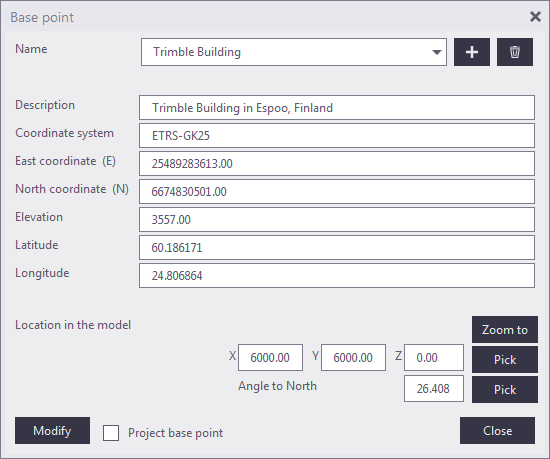Edit the Description field

tap(337, 108)
